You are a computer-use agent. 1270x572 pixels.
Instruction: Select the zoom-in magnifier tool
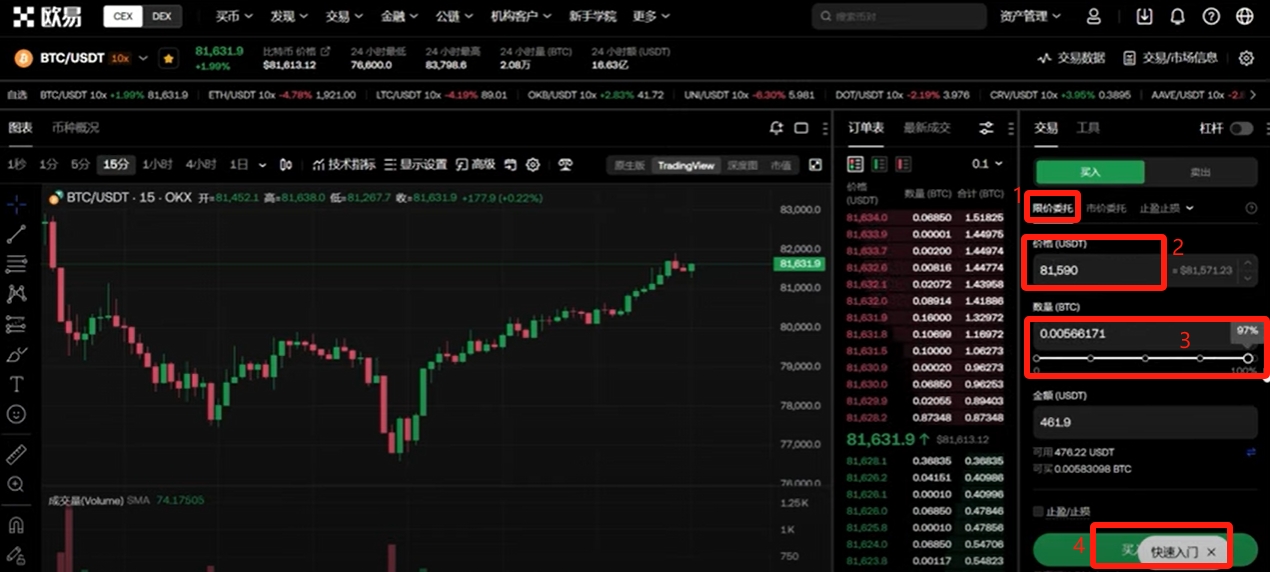(16, 485)
